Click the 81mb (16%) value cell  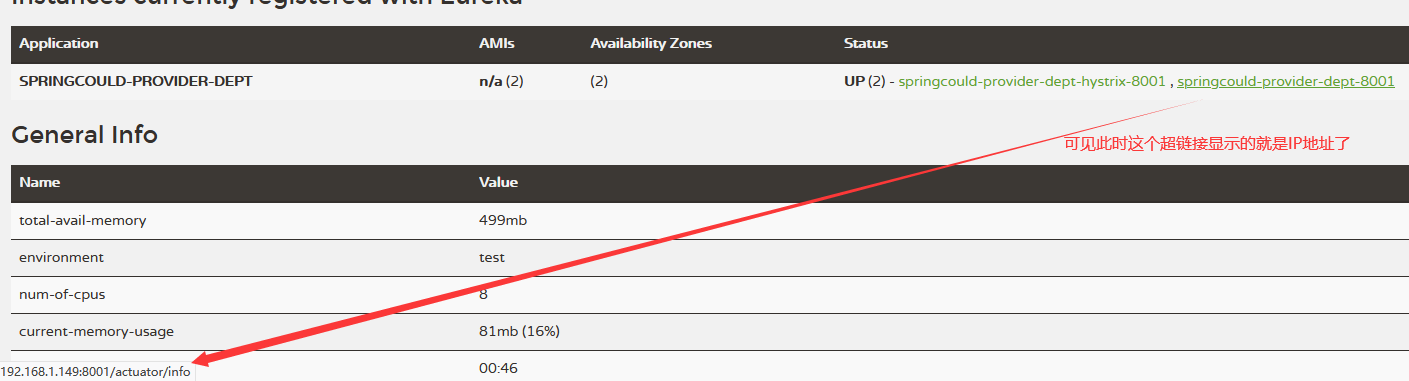click(x=519, y=331)
